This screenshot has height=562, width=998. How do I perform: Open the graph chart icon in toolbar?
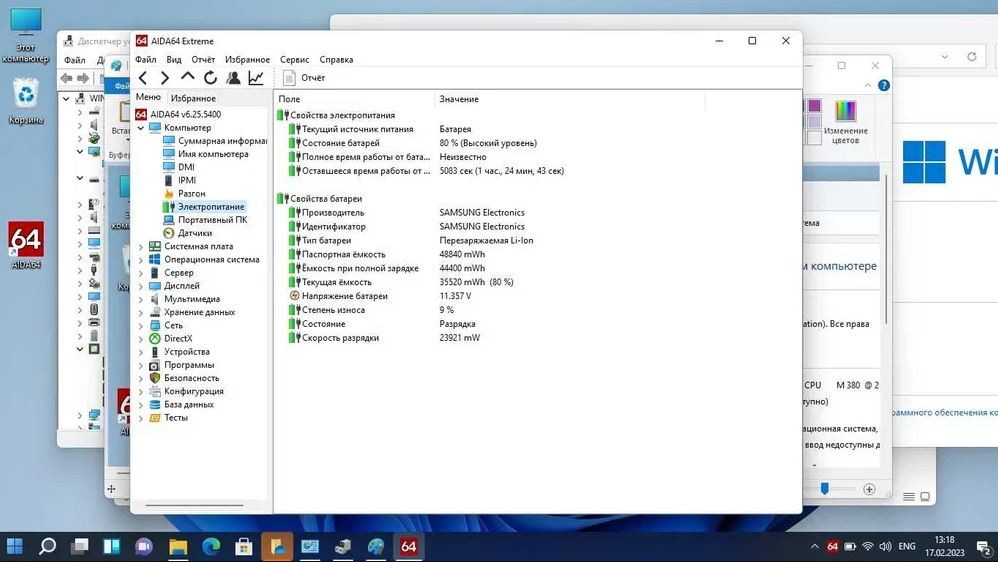coord(256,78)
